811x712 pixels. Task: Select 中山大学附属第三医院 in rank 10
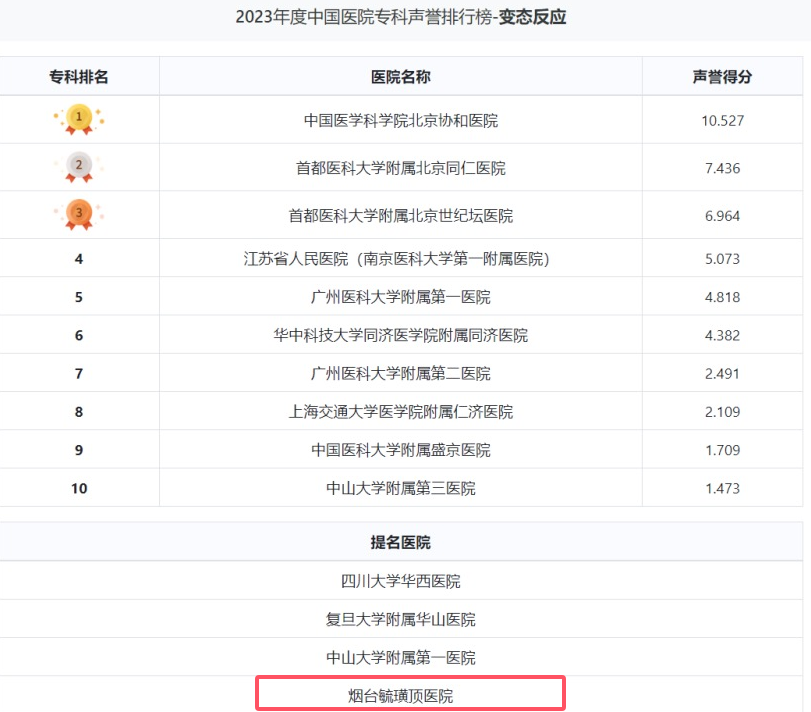(401, 488)
